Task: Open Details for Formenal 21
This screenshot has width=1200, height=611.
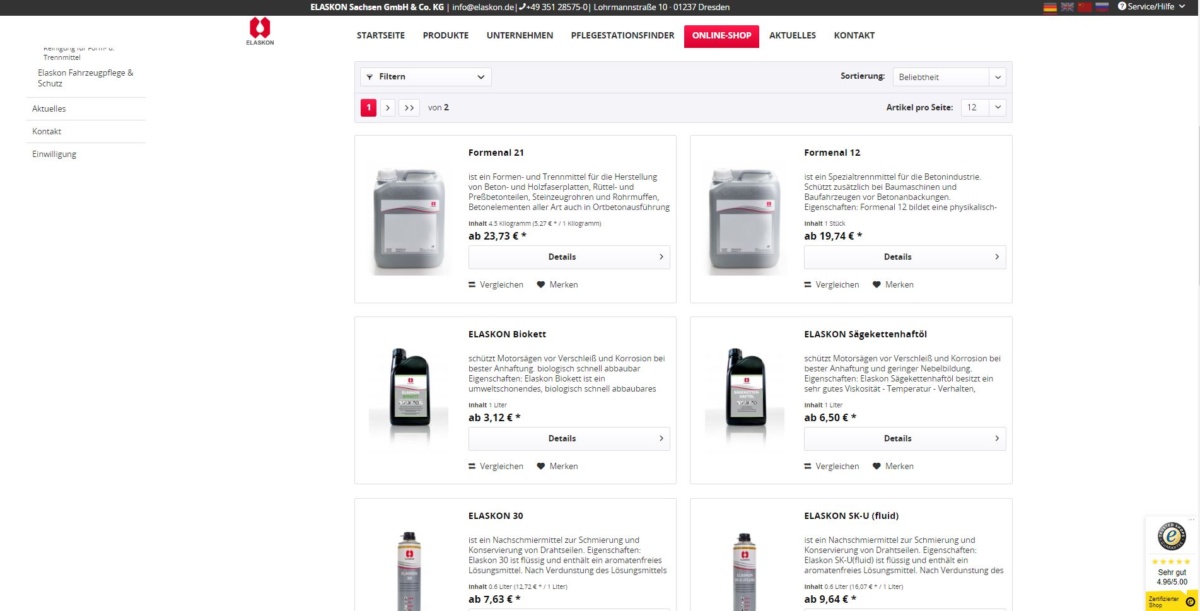Action: point(569,257)
